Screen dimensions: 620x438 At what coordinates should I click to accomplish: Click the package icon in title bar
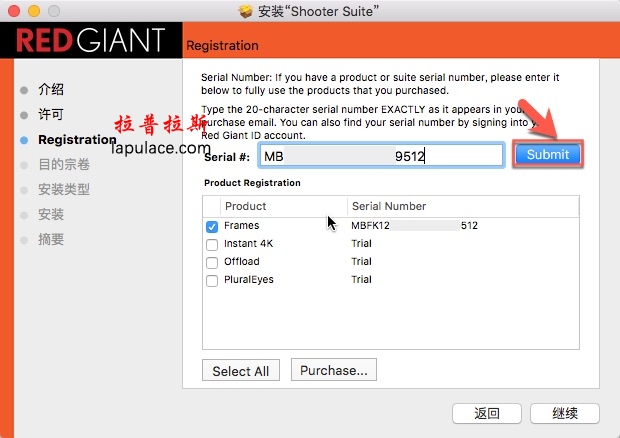pyautogui.click(x=245, y=11)
